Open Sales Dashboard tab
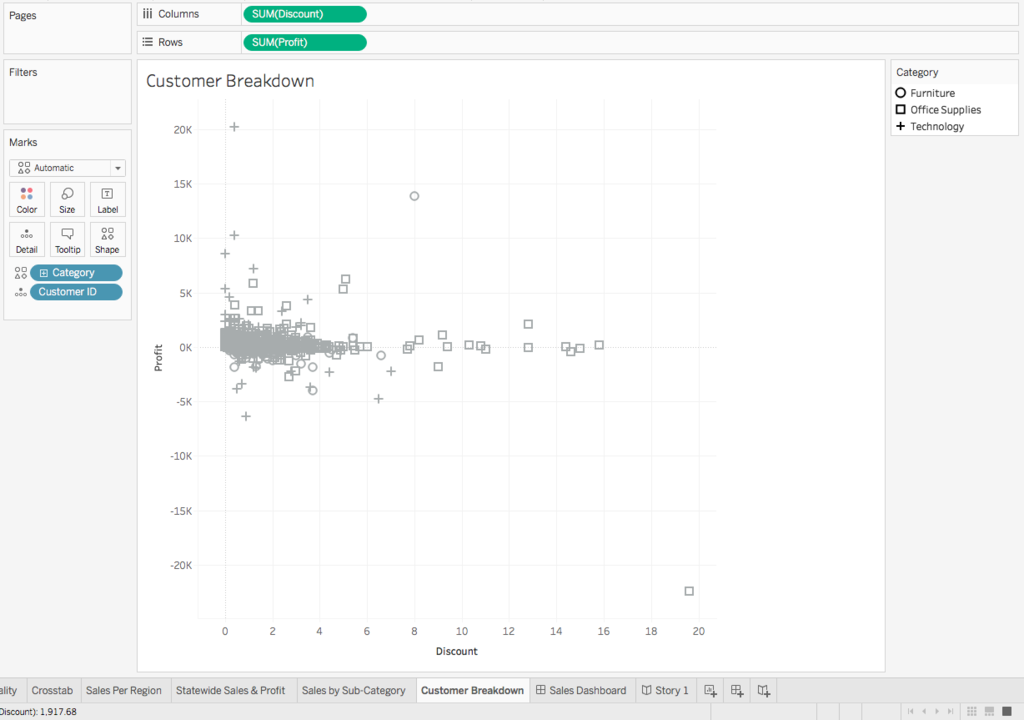Viewport: 1024px width, 720px height. 581,691
